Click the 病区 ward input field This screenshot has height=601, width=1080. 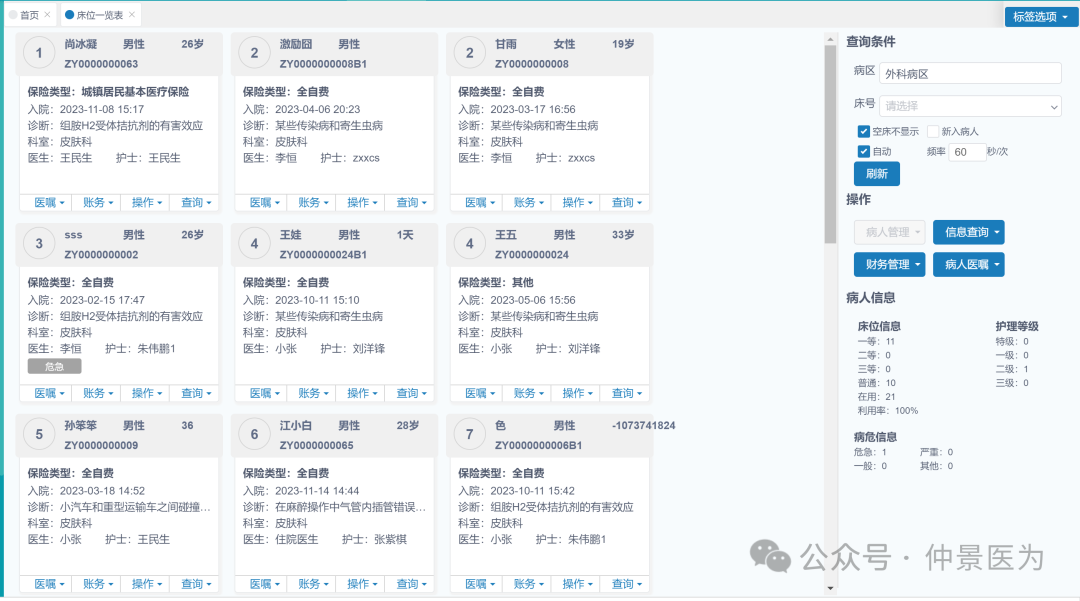click(x=967, y=72)
